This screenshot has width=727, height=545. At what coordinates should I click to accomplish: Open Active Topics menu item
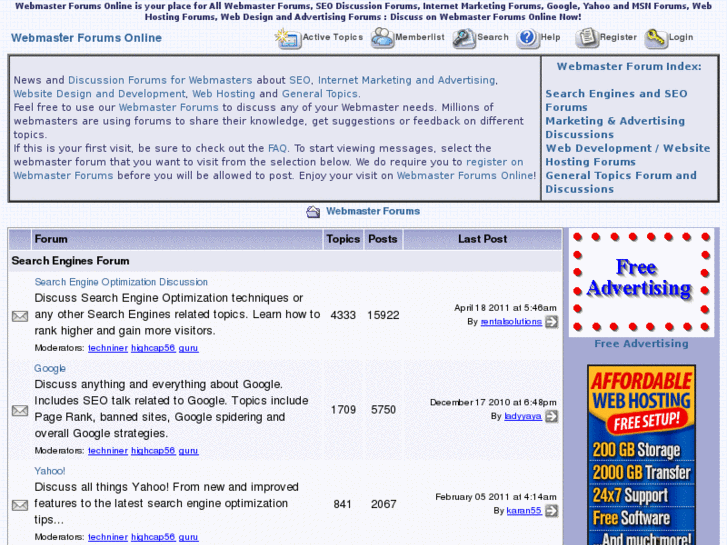tap(332, 37)
